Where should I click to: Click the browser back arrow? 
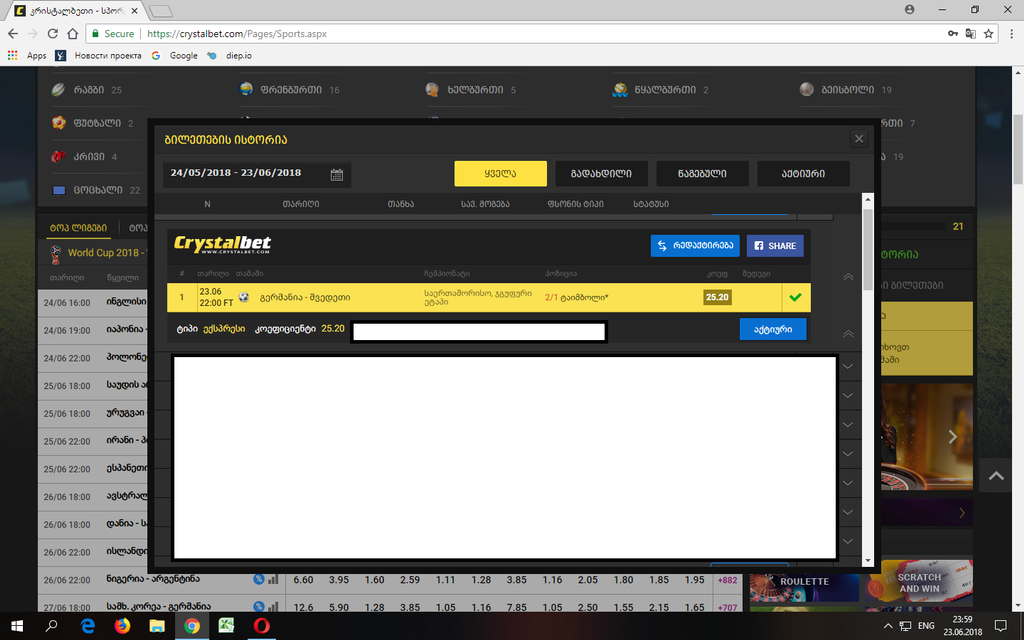click(13, 33)
